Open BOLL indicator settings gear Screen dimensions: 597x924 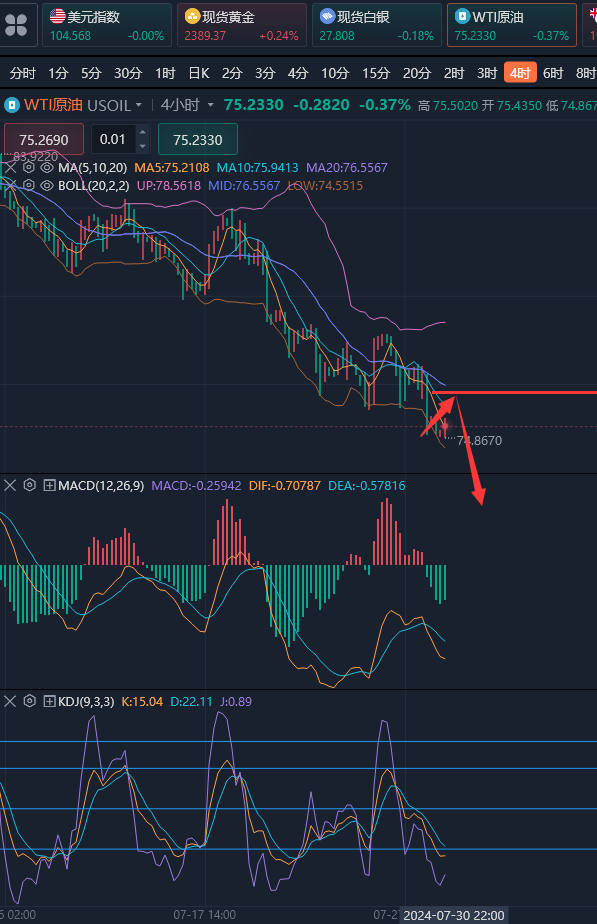[x=28, y=186]
